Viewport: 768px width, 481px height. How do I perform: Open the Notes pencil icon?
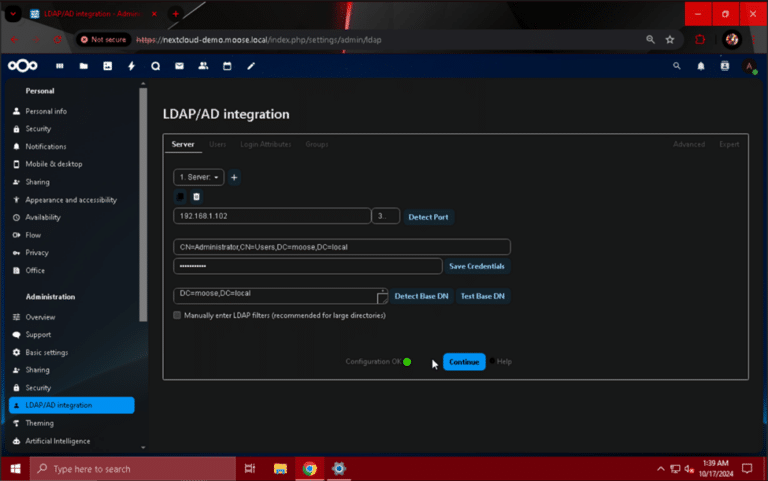251,66
